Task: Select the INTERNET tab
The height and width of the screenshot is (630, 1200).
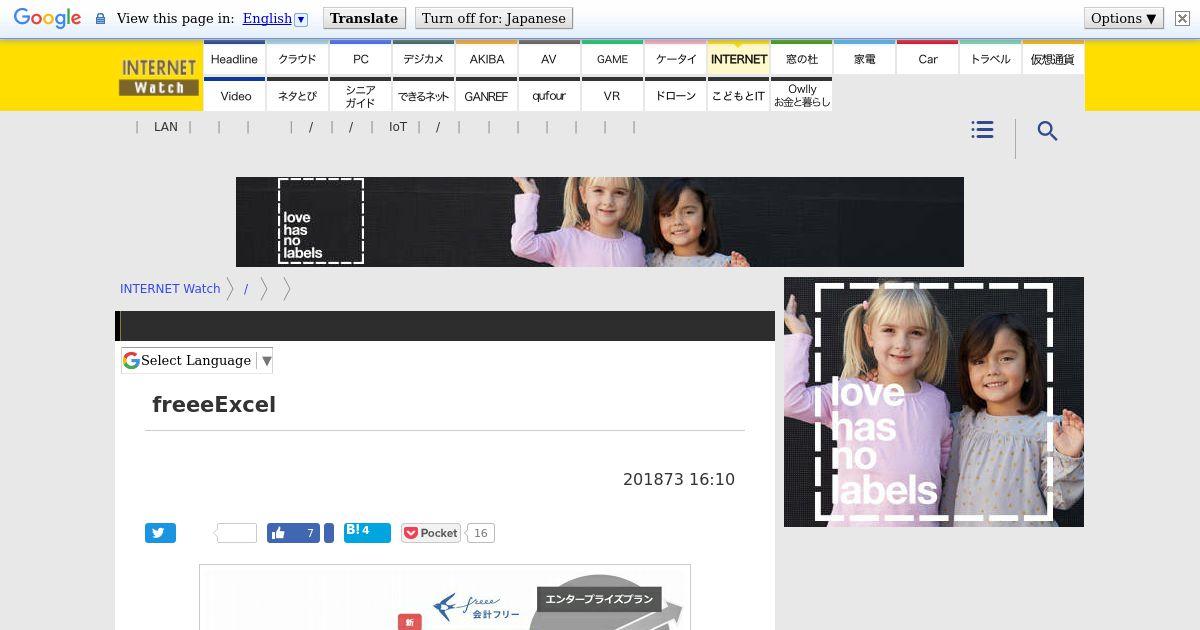Action: 738,58
